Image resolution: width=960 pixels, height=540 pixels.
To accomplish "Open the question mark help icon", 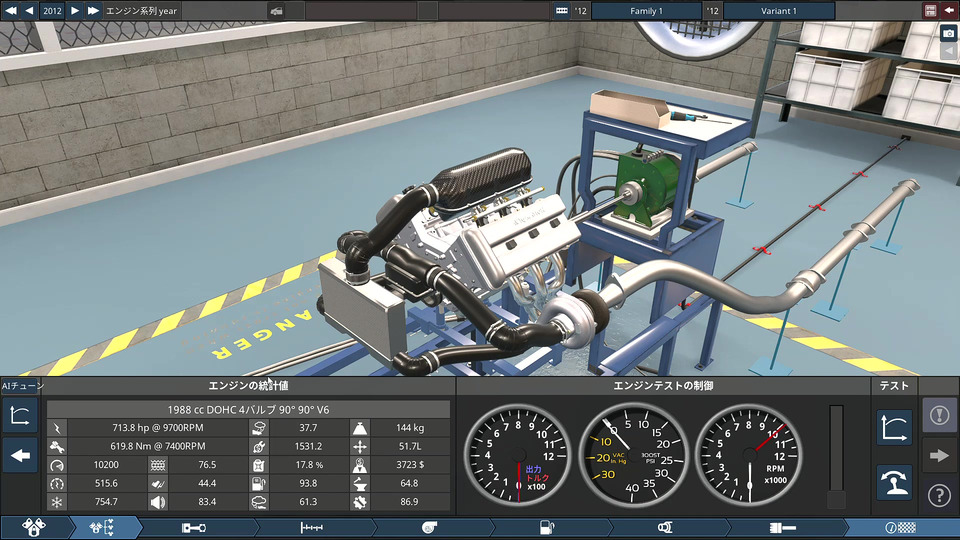I will click(x=939, y=494).
